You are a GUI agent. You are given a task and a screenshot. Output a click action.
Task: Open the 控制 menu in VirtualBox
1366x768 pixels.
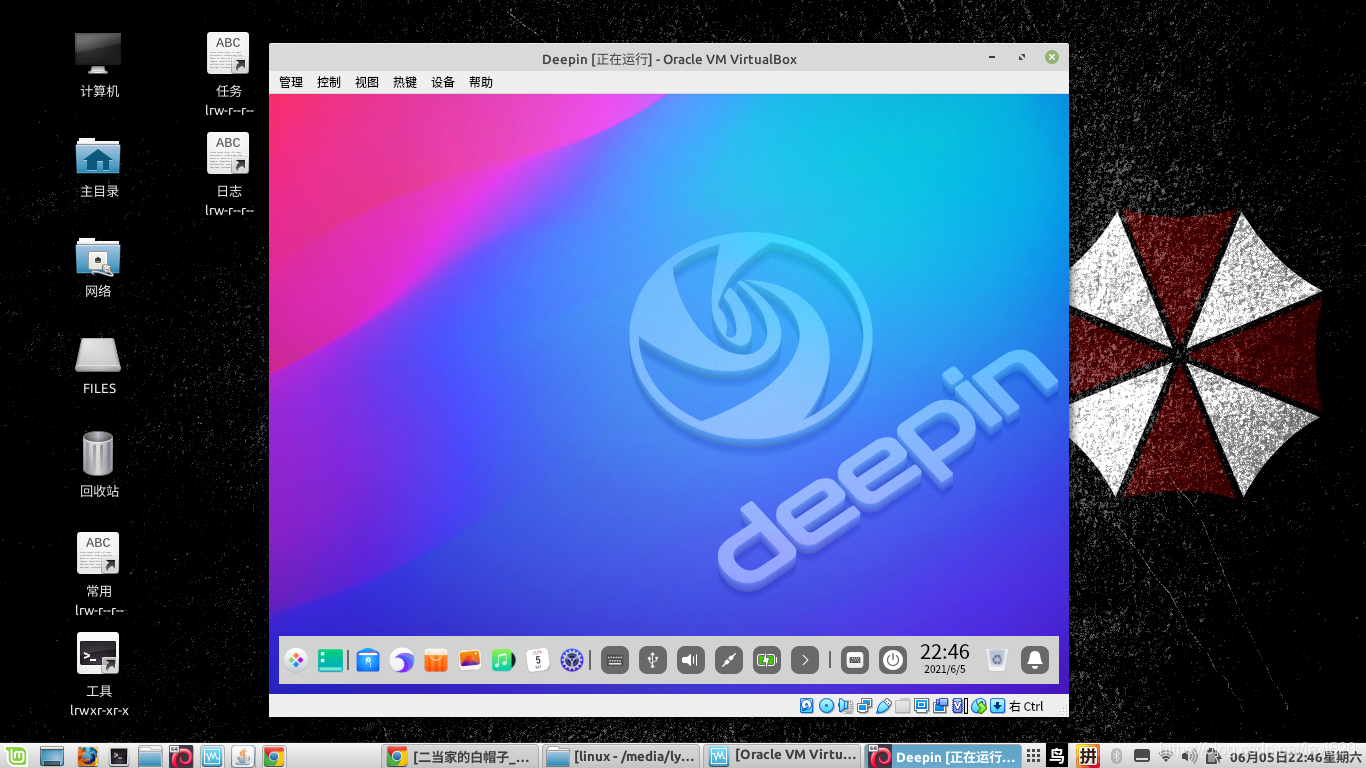coord(329,82)
